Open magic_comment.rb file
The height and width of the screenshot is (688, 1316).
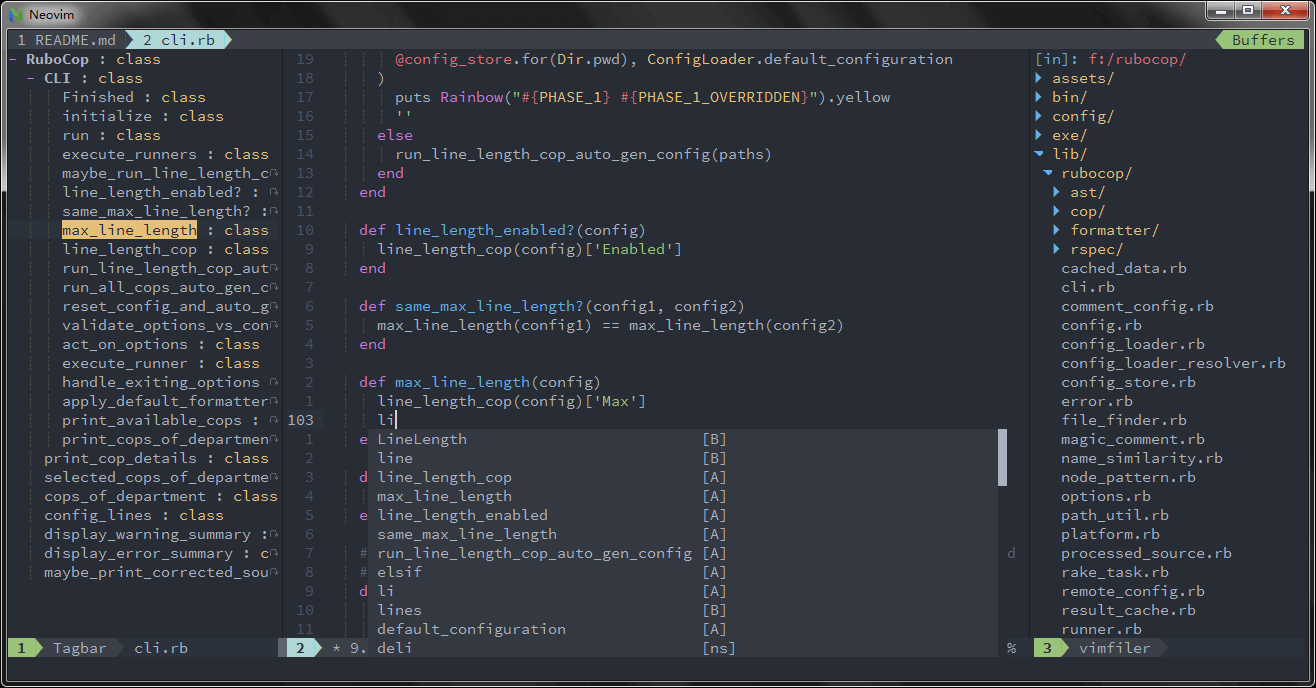point(1133,439)
